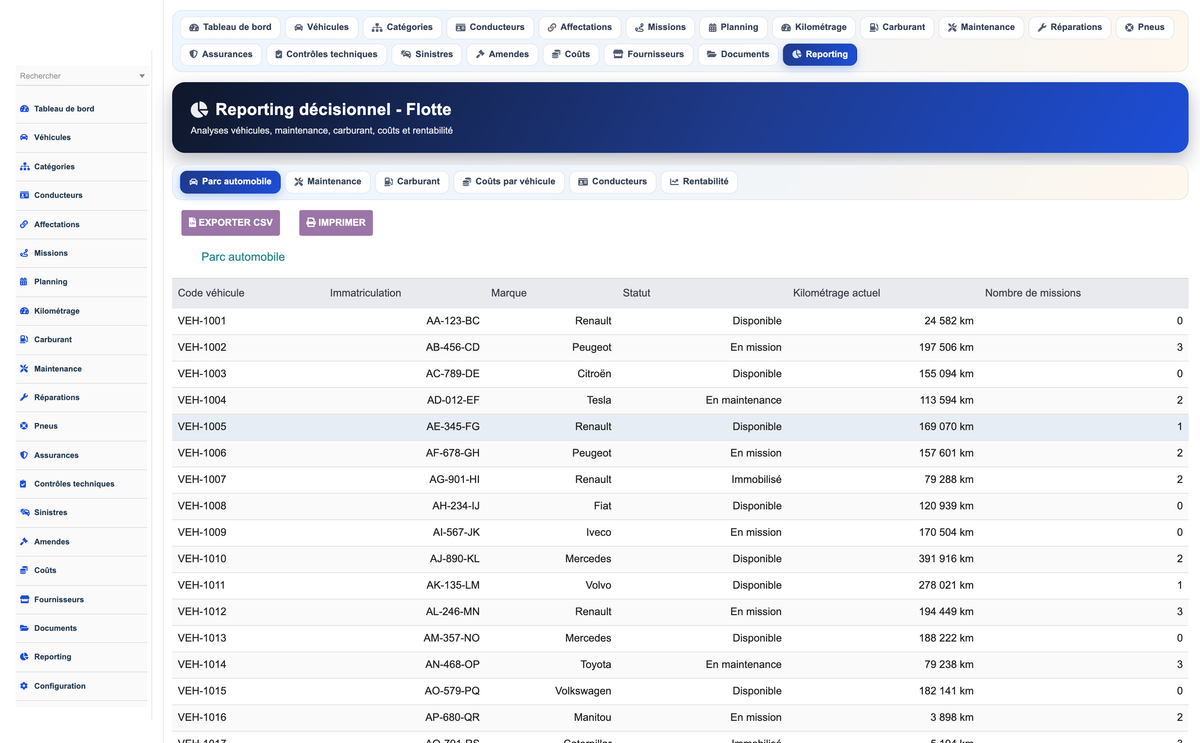
Task: Open Amendes in top navigation
Action: [503, 54]
